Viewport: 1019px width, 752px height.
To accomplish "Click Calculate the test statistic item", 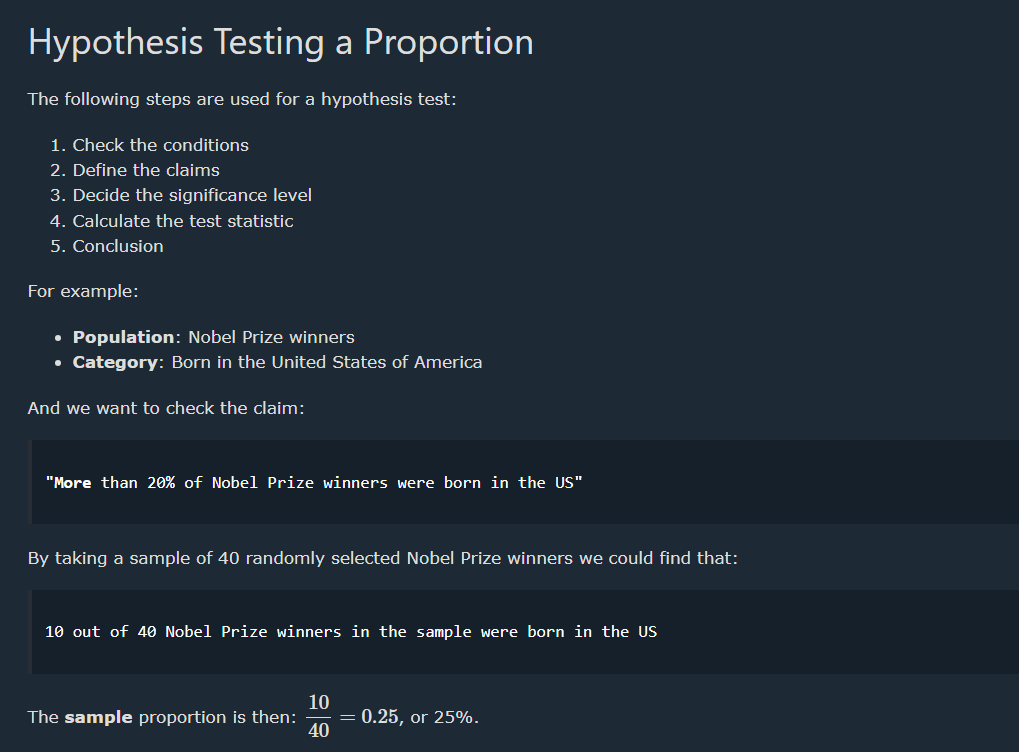I will pyautogui.click(x=183, y=221).
